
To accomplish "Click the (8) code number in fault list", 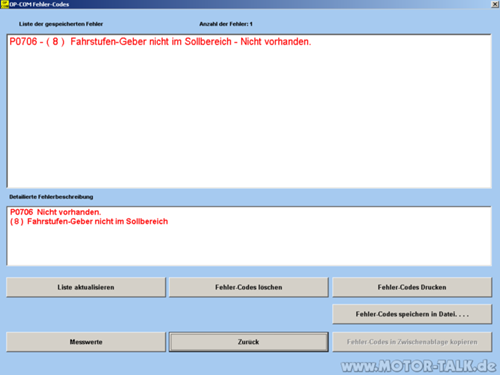I will [55, 42].
